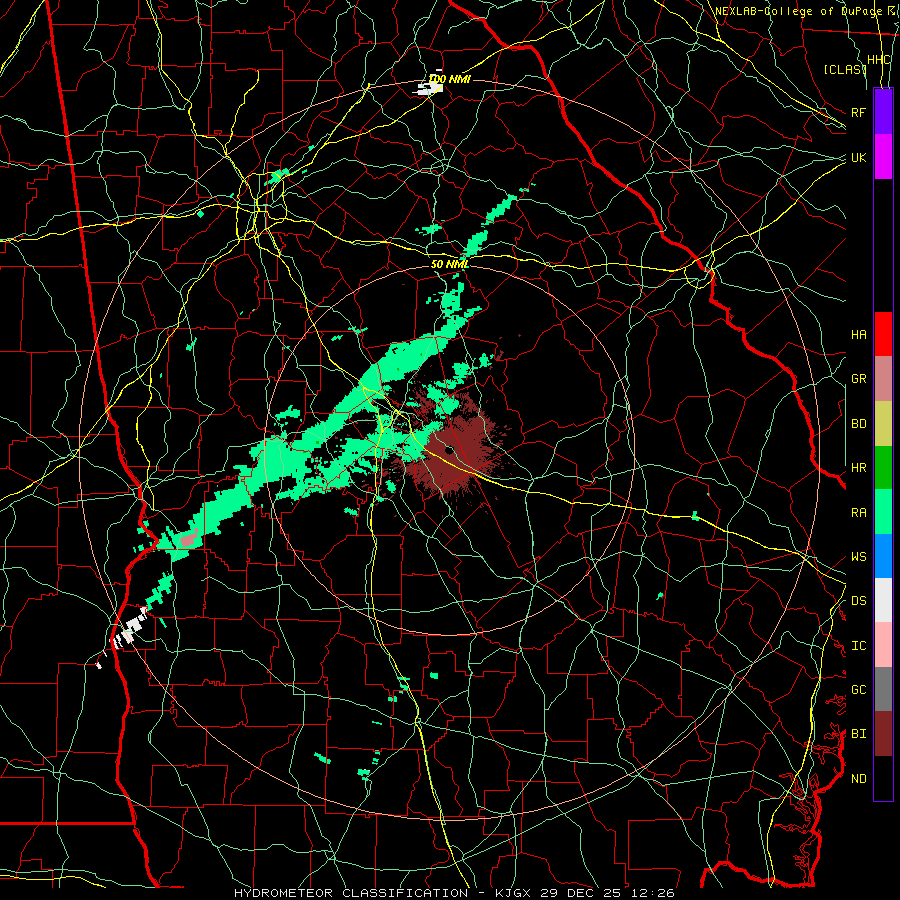Select the BI legend label
The height and width of the screenshot is (900, 900).
[858, 734]
